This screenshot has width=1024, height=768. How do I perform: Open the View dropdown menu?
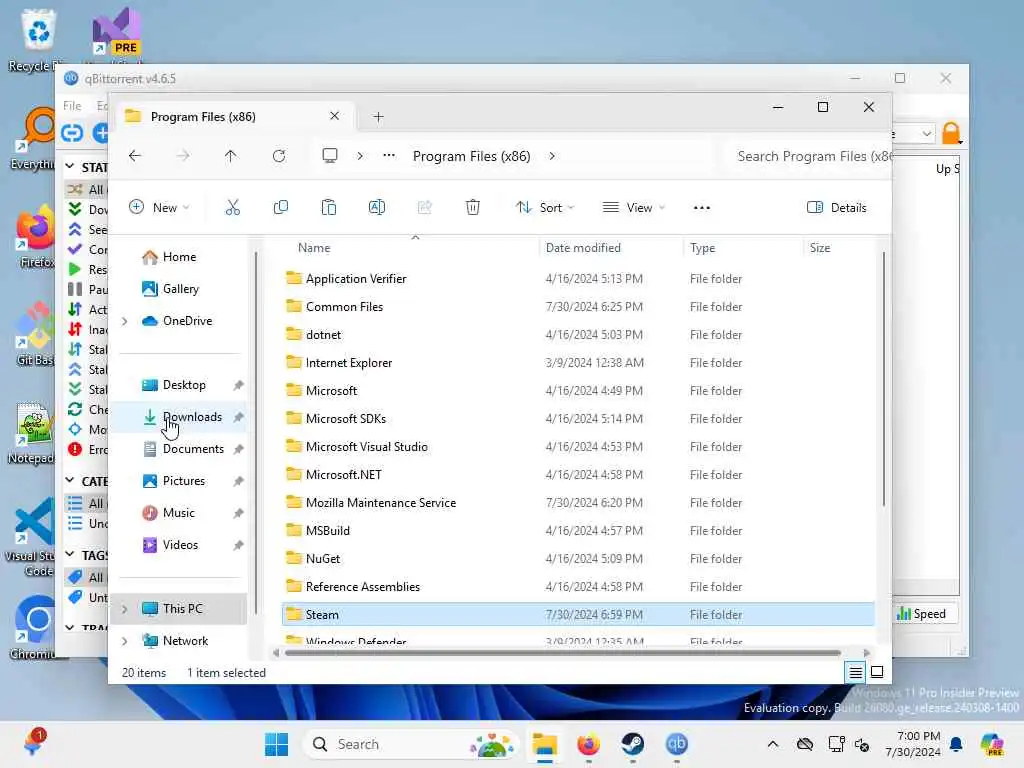point(633,208)
